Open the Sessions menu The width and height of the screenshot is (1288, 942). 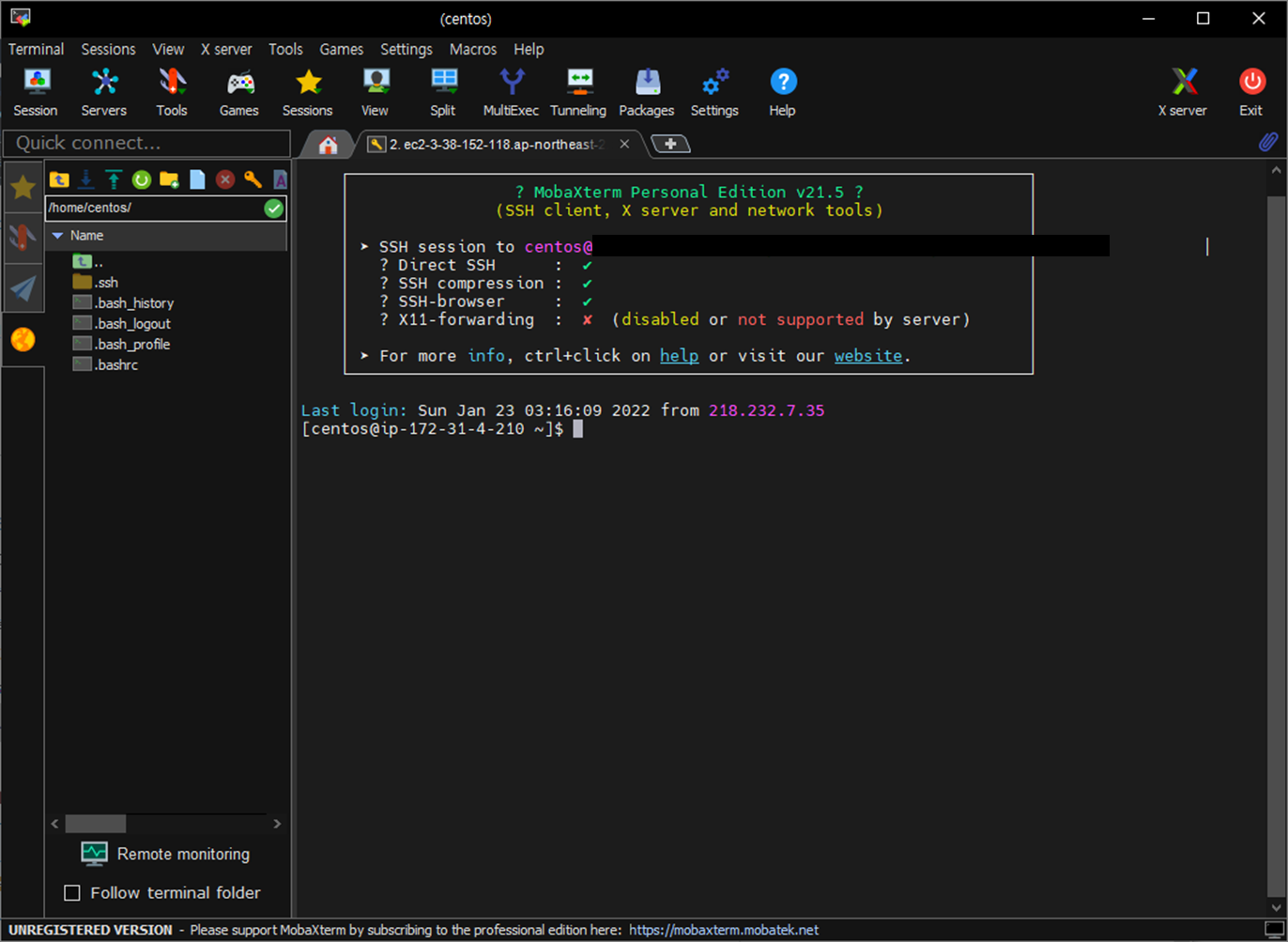pyautogui.click(x=108, y=49)
